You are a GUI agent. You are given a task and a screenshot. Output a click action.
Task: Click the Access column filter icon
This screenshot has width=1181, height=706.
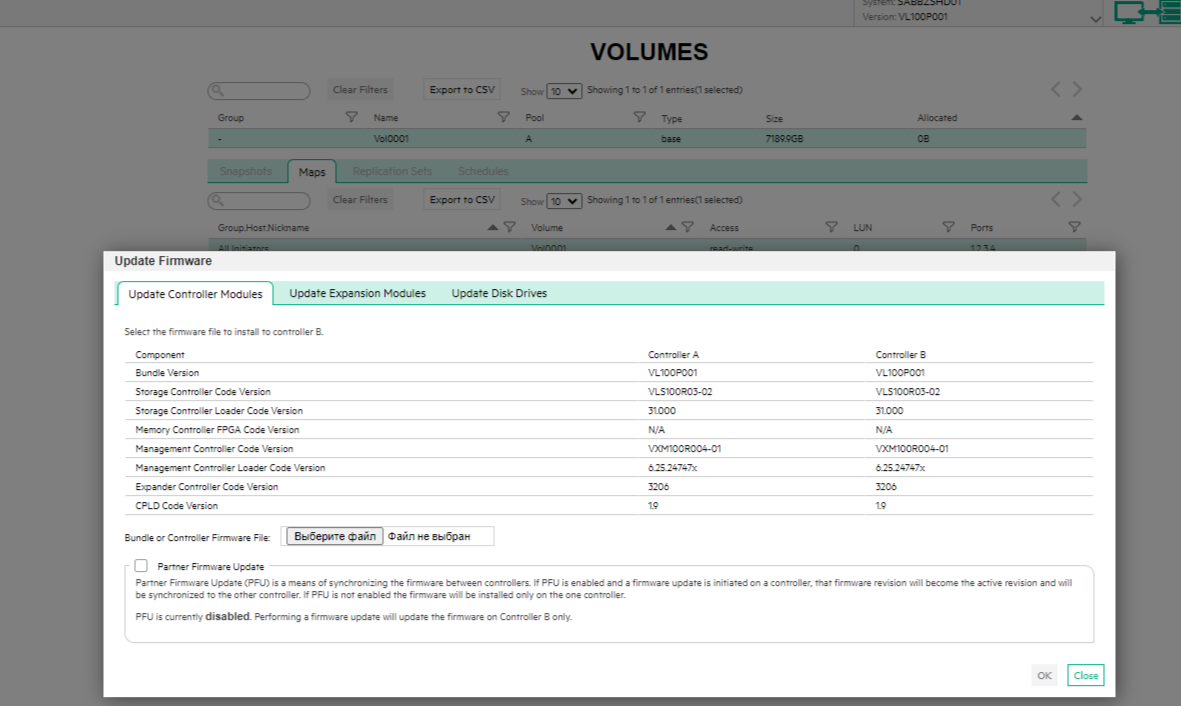tap(832, 227)
